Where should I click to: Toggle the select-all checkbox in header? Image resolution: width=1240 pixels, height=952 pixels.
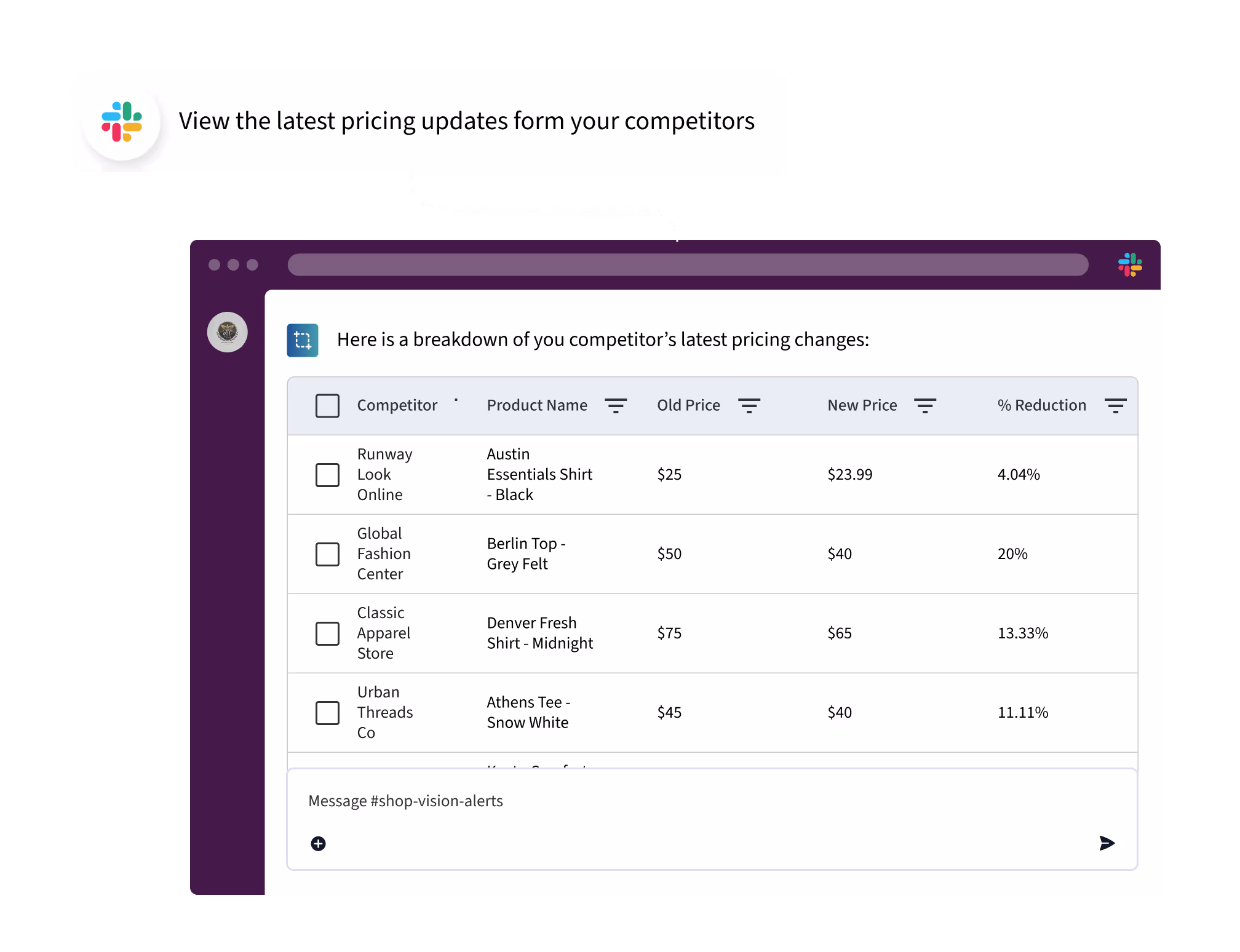pyautogui.click(x=327, y=406)
